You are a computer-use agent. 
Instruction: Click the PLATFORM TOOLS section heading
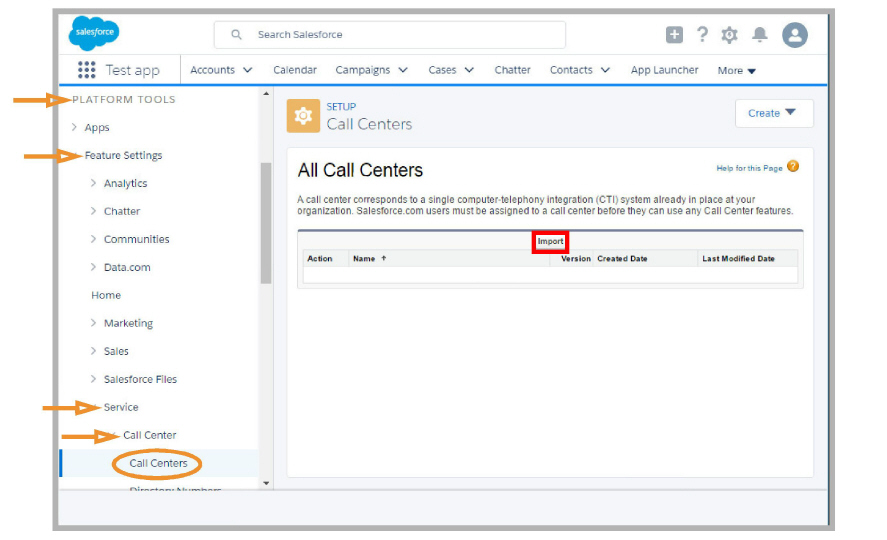point(124,100)
